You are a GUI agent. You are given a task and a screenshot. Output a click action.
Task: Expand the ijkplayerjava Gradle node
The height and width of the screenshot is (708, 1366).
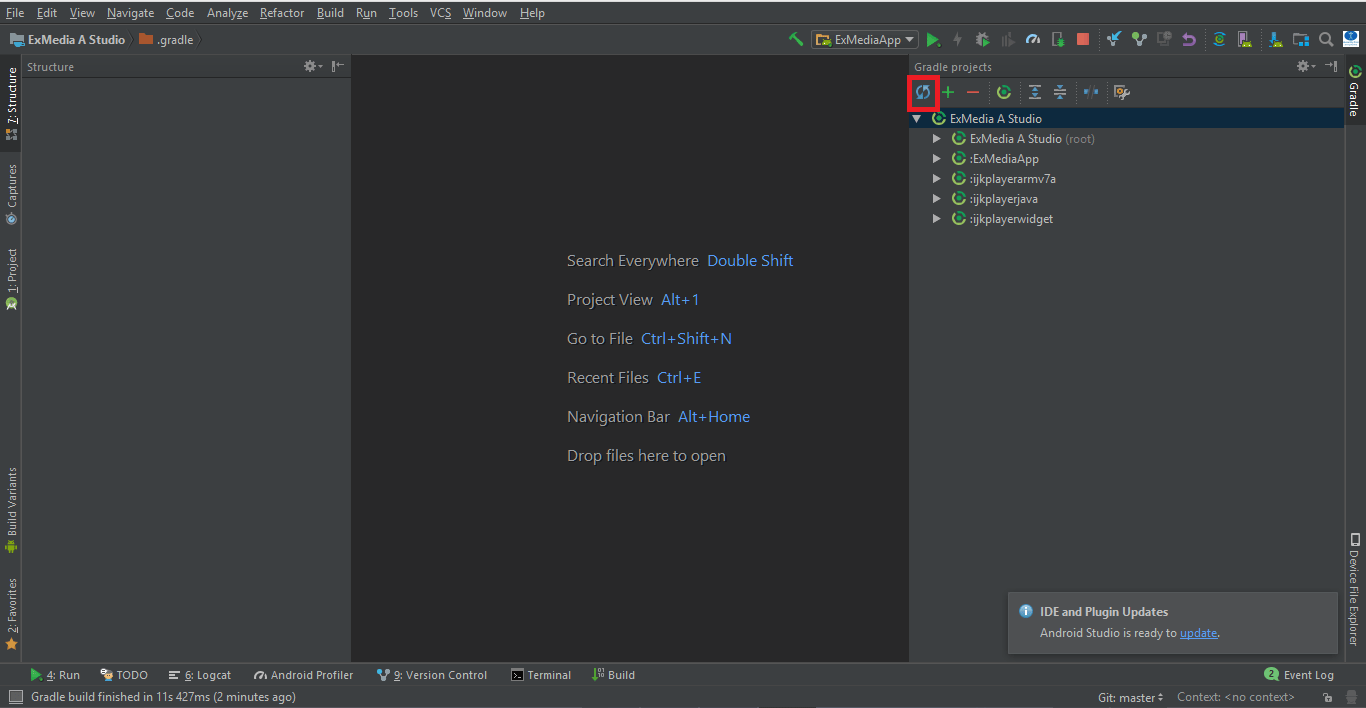pyautogui.click(x=937, y=198)
